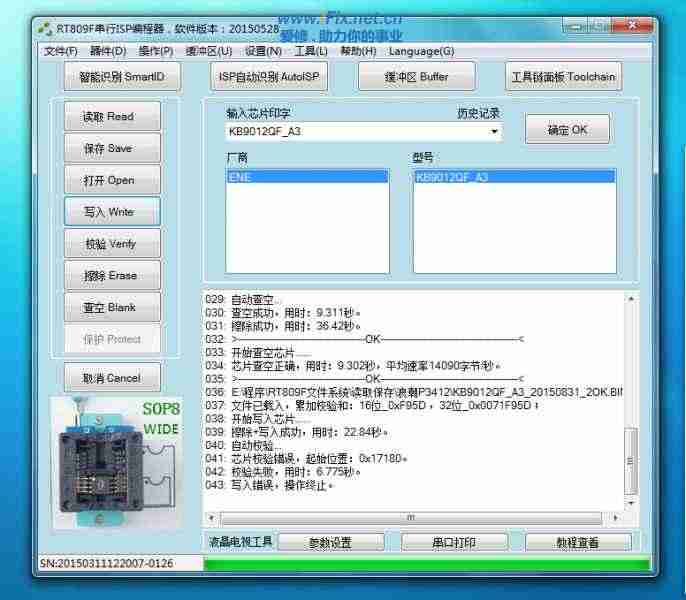The width and height of the screenshot is (686, 600).
Task: Open the 帮助(H) menu
Action: pyautogui.click(x=358, y=51)
